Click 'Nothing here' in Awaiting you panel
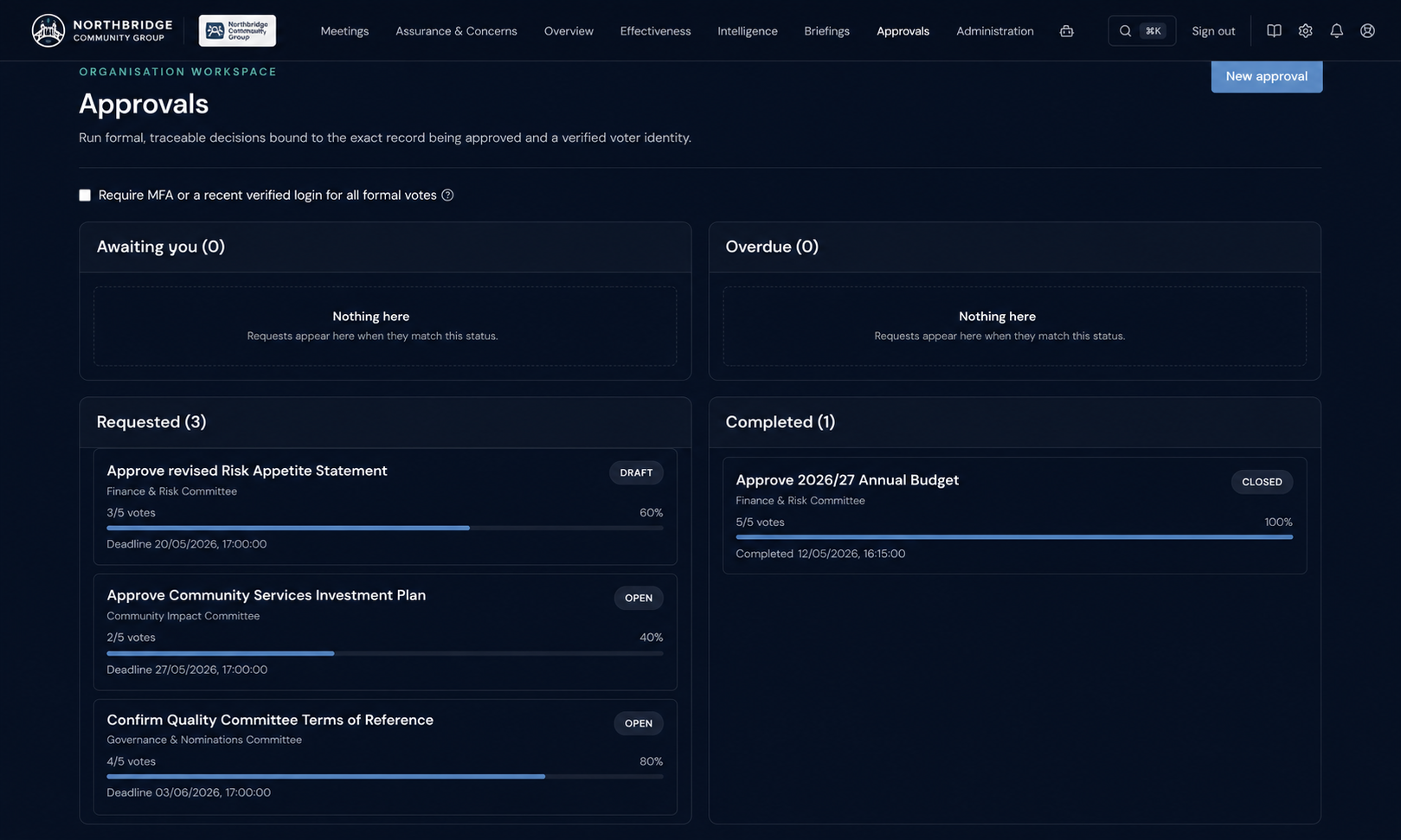Image resolution: width=1401 pixels, height=840 pixels. pyautogui.click(x=371, y=317)
